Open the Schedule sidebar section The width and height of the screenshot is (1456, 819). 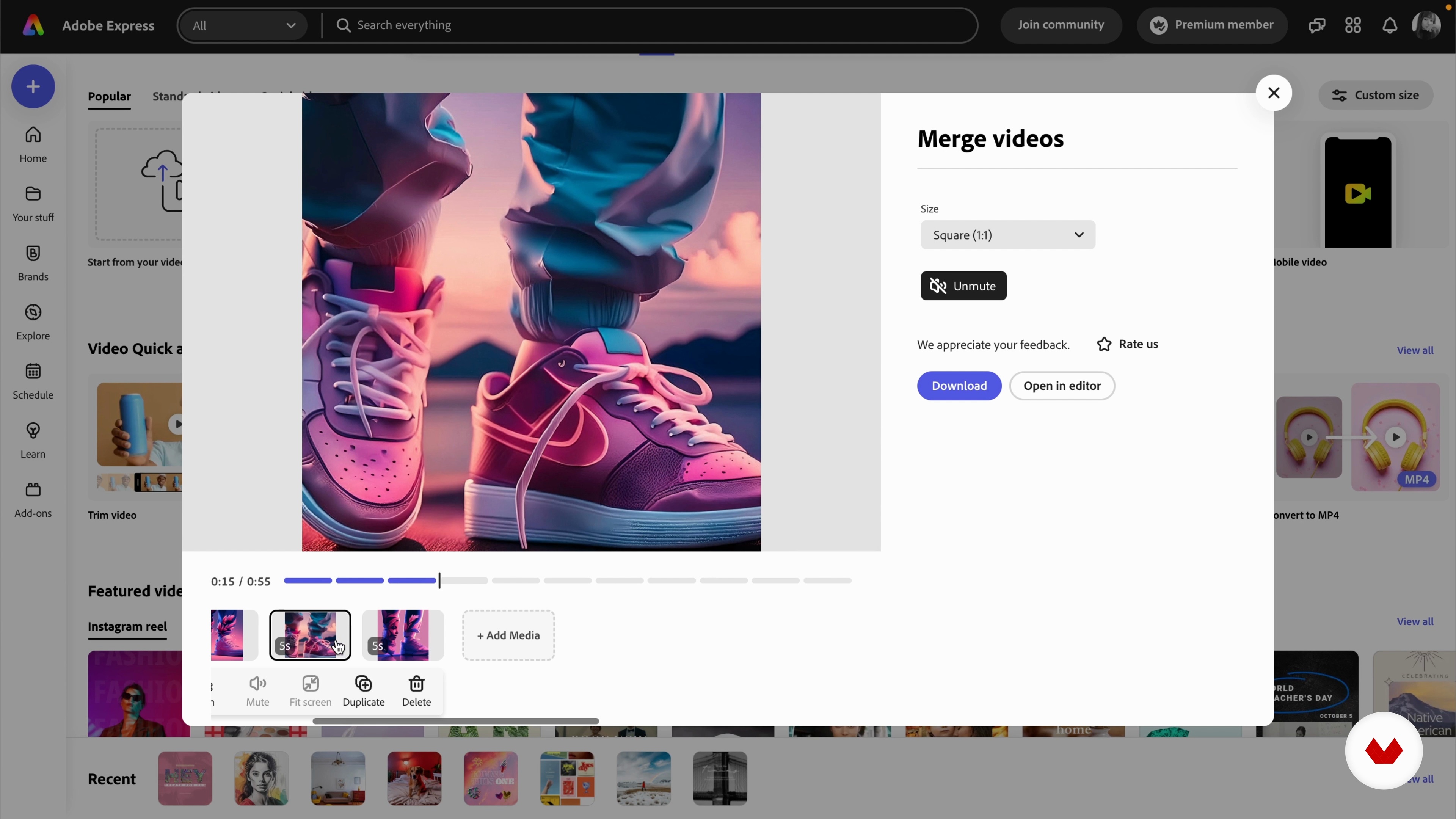[33, 381]
